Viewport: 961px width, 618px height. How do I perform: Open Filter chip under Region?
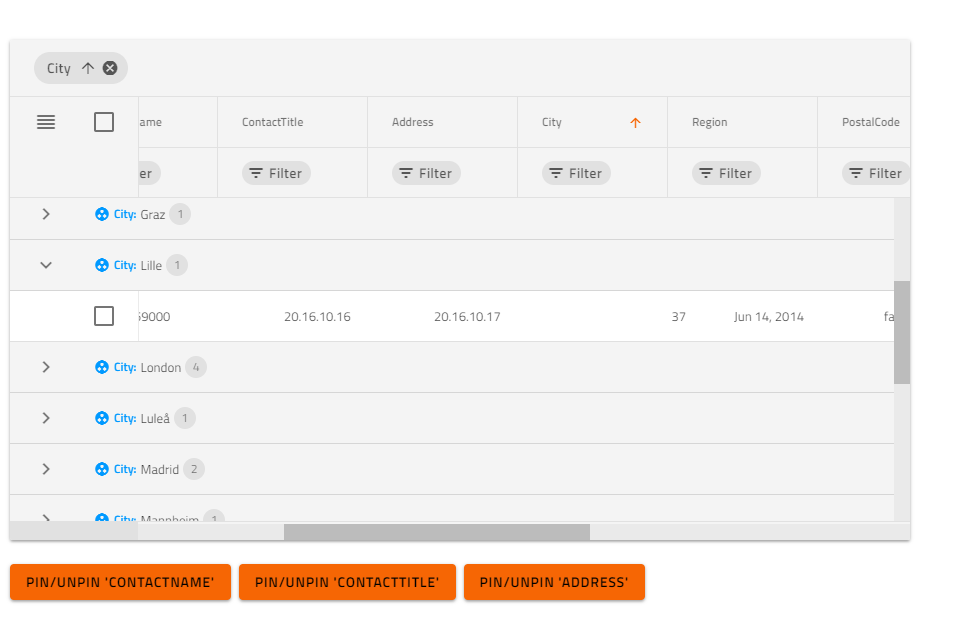coord(726,174)
